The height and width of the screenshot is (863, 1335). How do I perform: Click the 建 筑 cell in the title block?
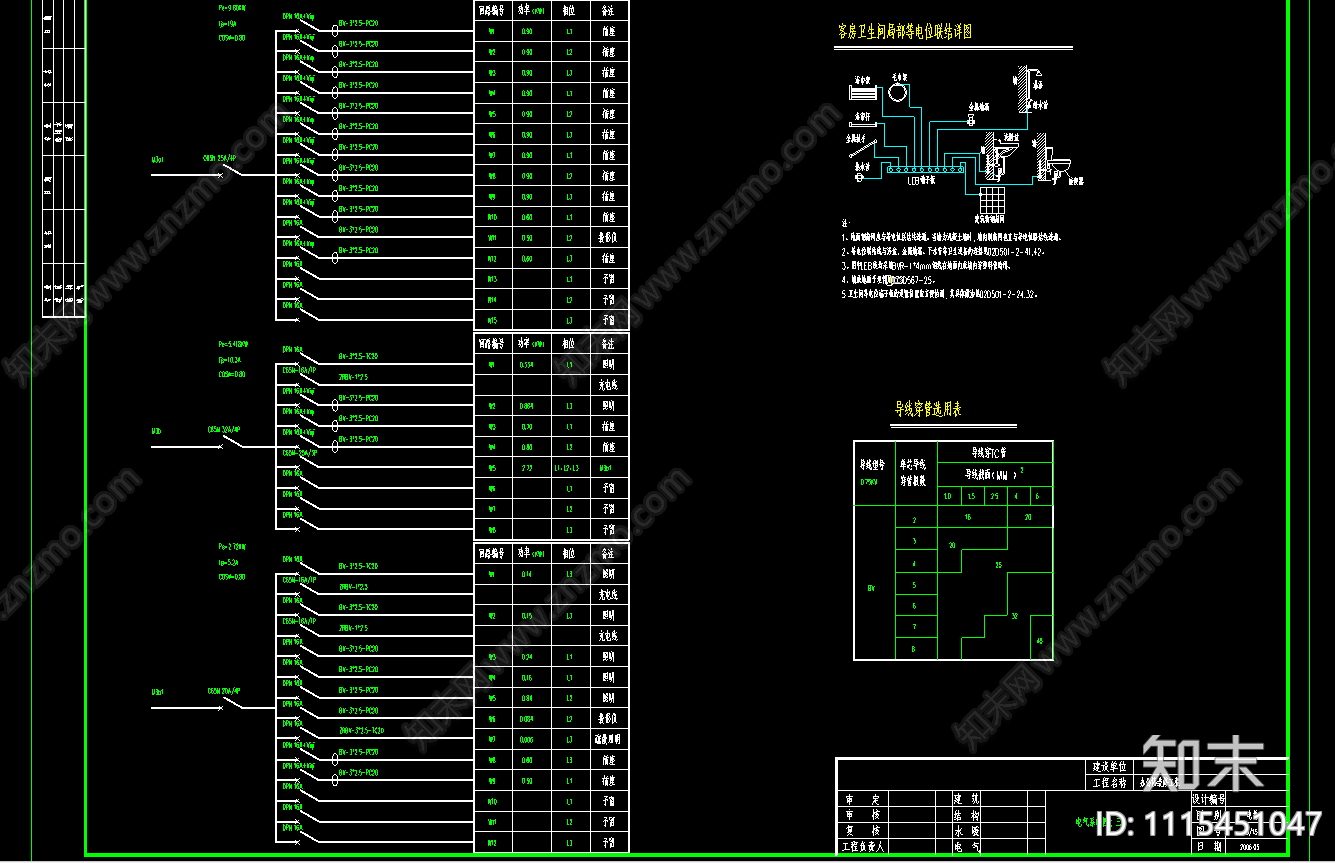[967, 799]
